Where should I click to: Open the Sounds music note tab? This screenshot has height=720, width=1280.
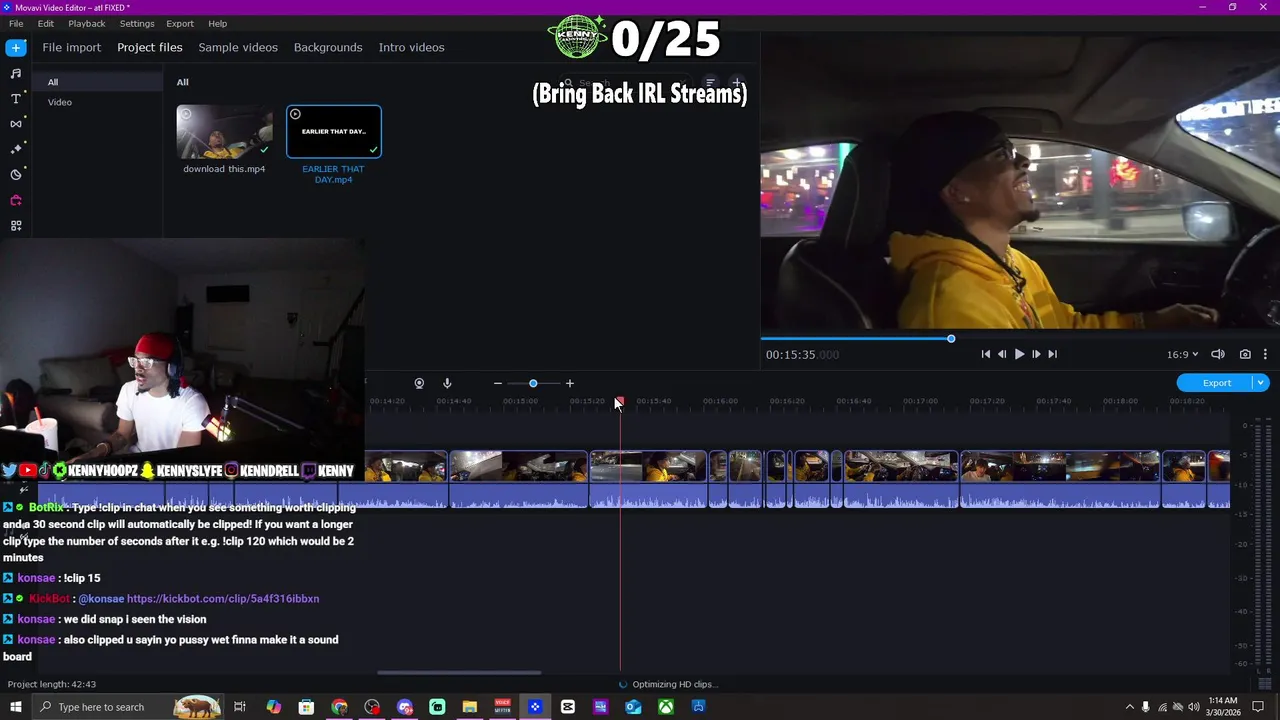pyautogui.click(x=16, y=73)
